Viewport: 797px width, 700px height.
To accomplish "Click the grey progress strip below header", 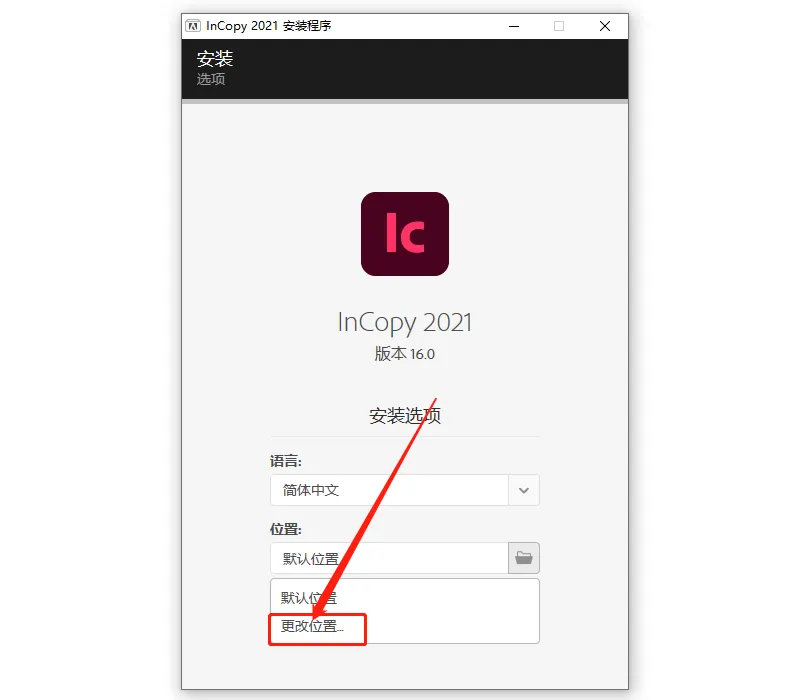I will point(405,102).
